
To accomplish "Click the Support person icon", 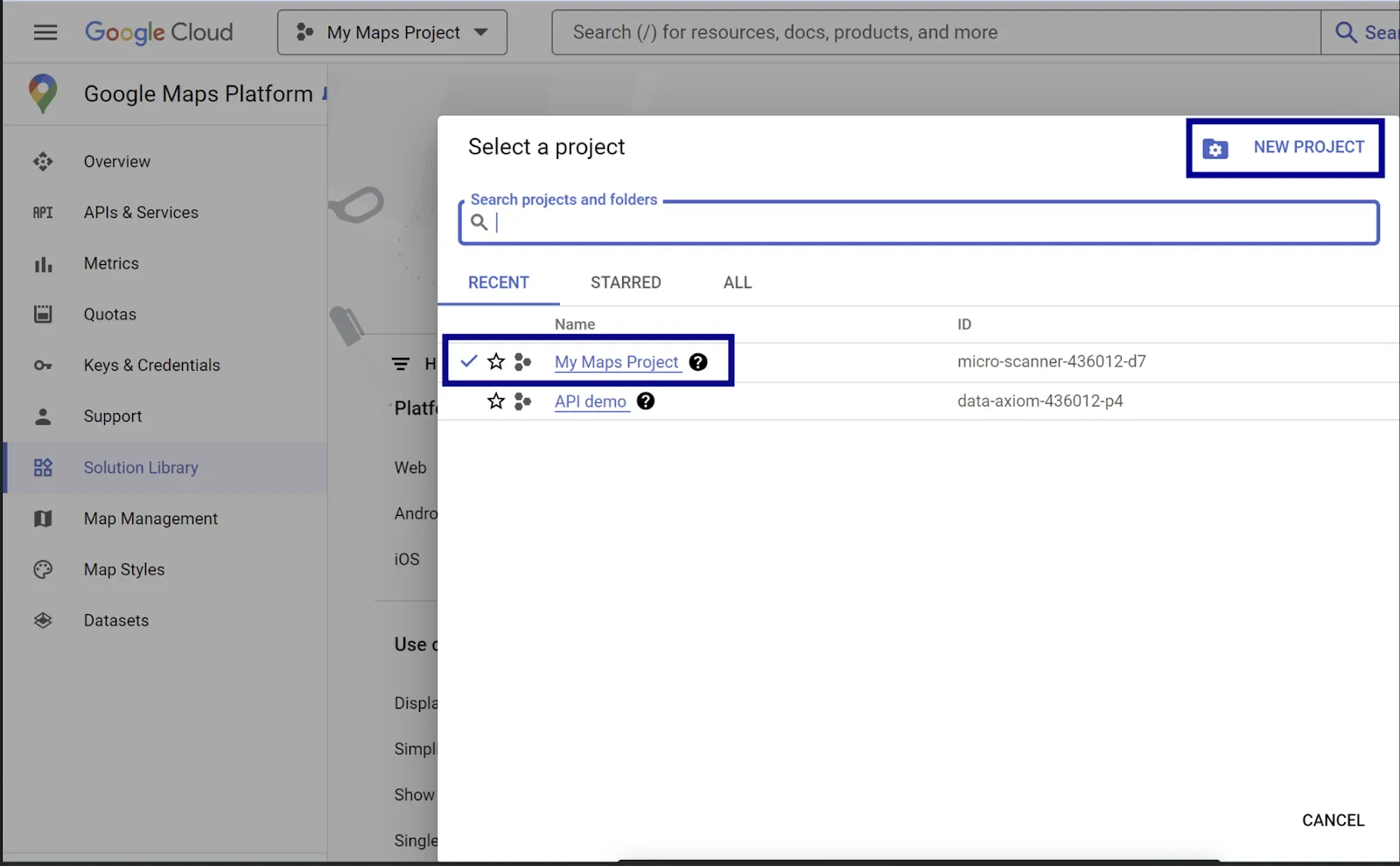I will click(43, 416).
